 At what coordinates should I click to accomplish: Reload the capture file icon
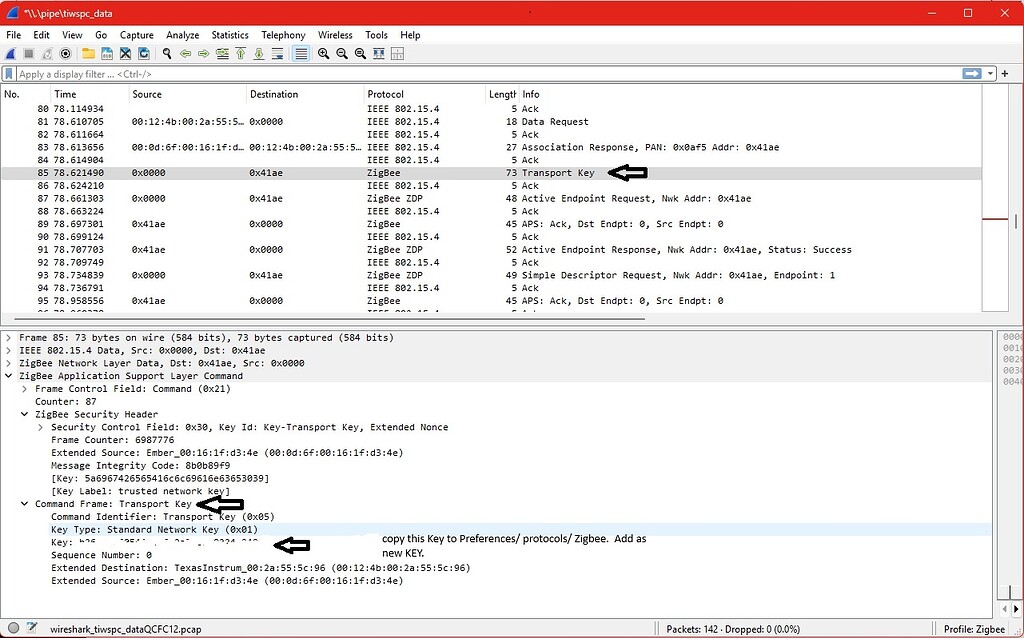tap(144, 53)
